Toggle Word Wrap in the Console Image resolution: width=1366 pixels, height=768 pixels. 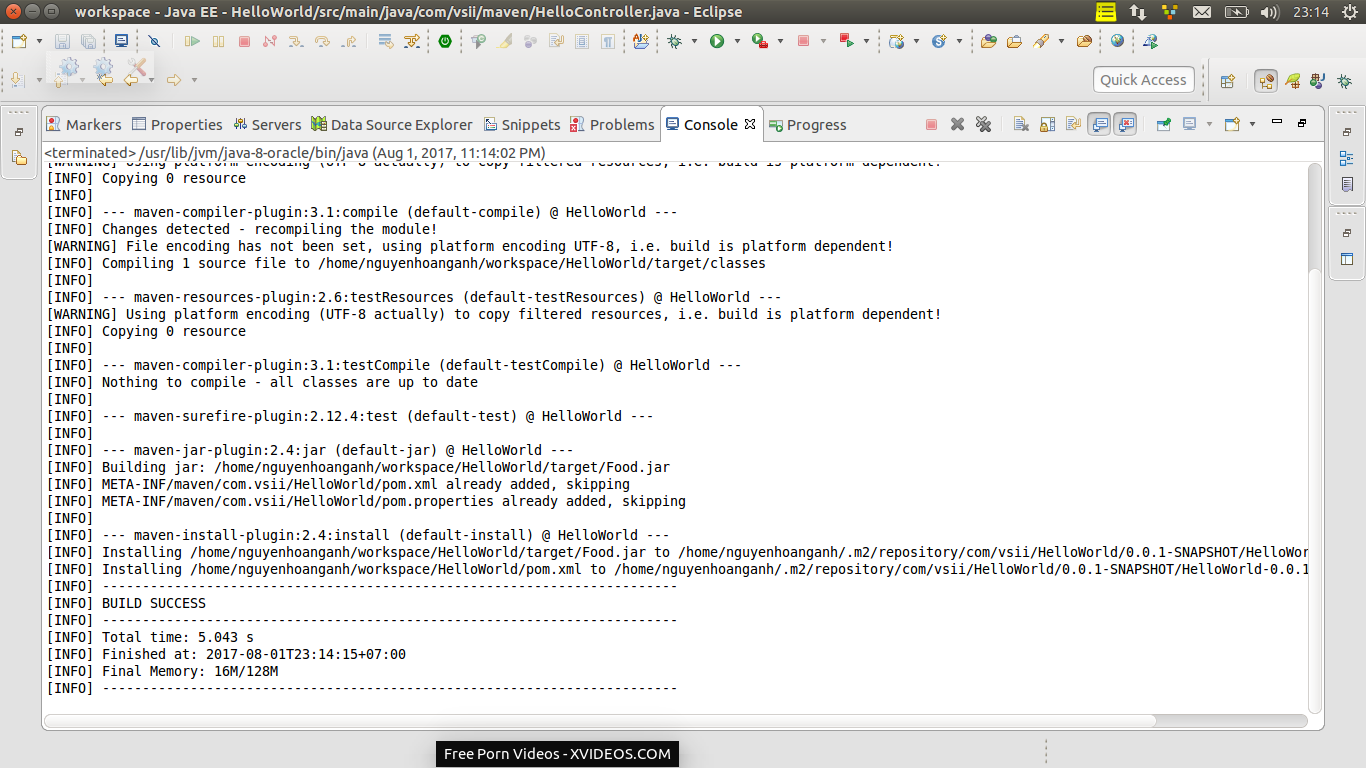click(x=1073, y=124)
